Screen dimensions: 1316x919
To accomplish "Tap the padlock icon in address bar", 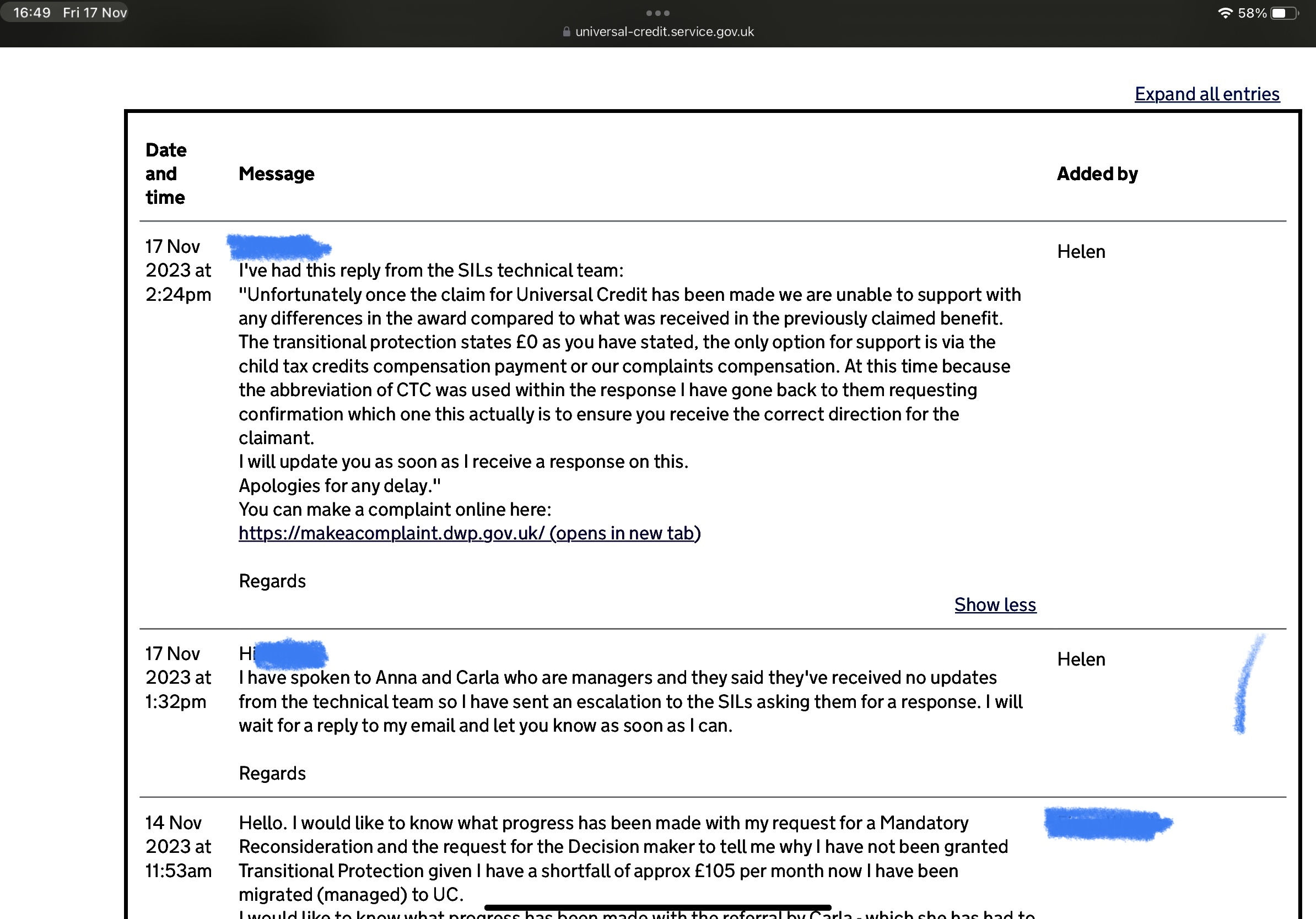I will [567, 32].
